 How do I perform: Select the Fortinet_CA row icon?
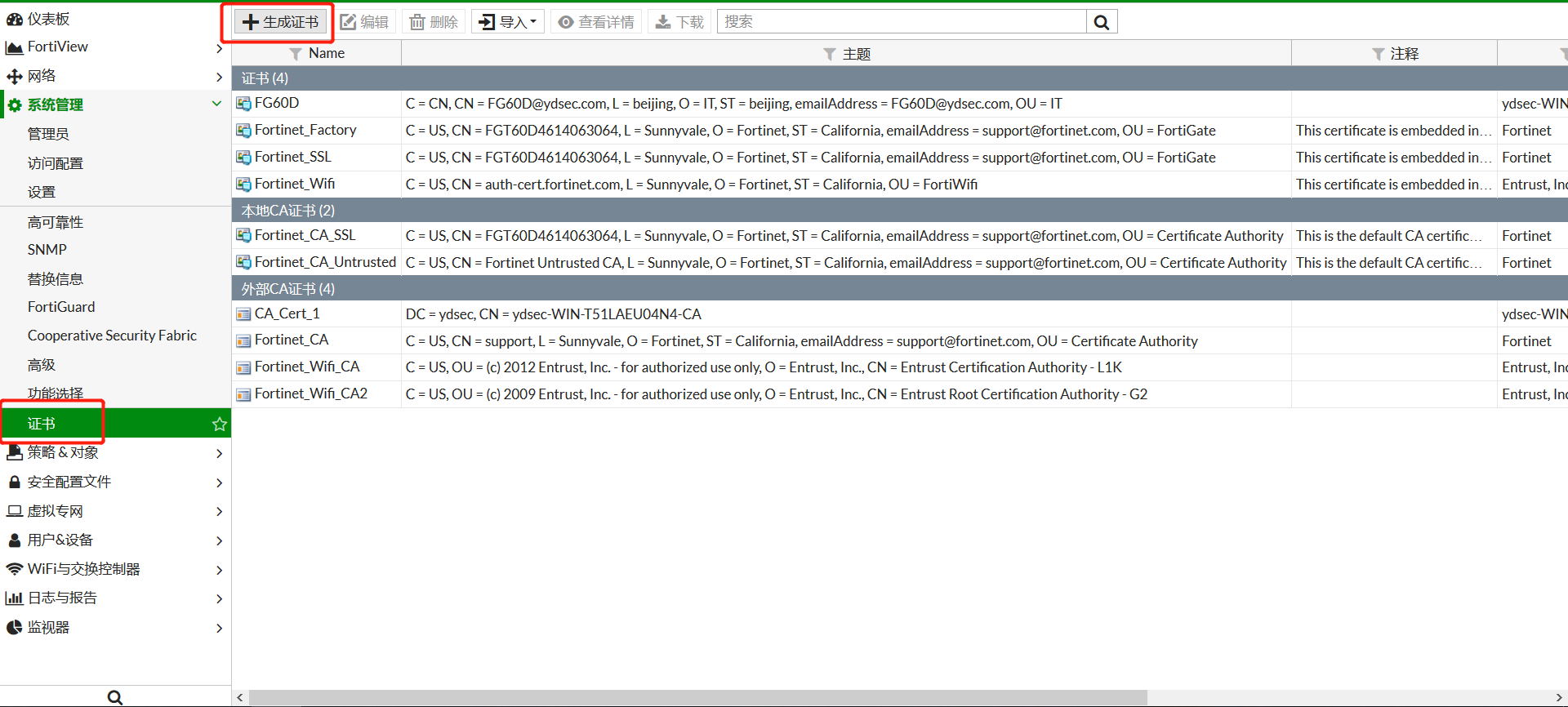coord(243,341)
